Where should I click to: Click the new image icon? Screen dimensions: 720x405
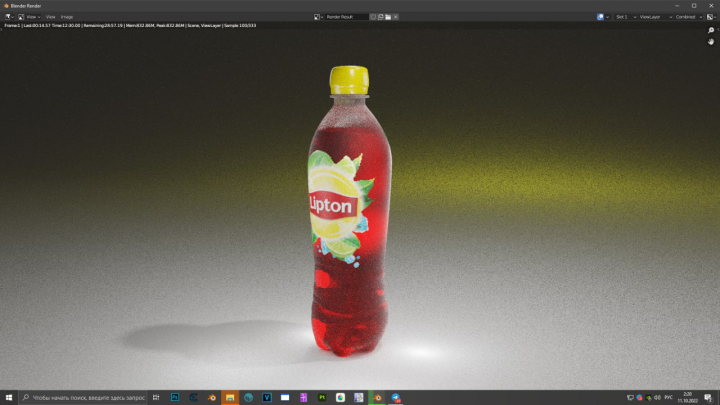coord(381,17)
